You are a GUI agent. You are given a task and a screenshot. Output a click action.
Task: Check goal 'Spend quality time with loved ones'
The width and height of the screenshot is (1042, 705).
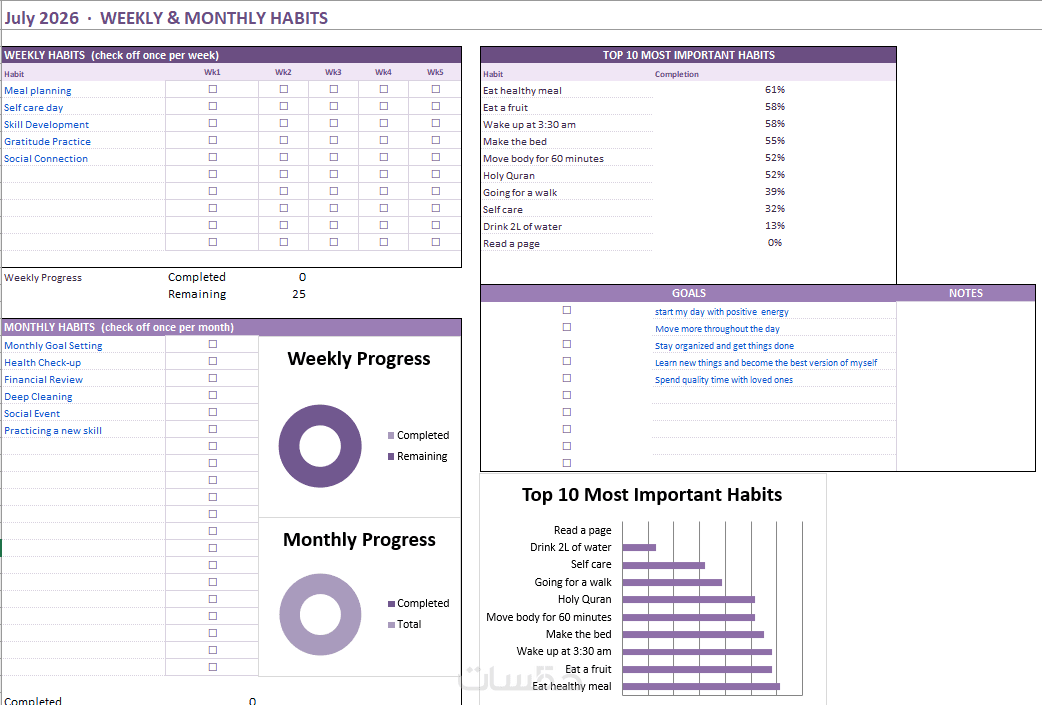point(567,378)
